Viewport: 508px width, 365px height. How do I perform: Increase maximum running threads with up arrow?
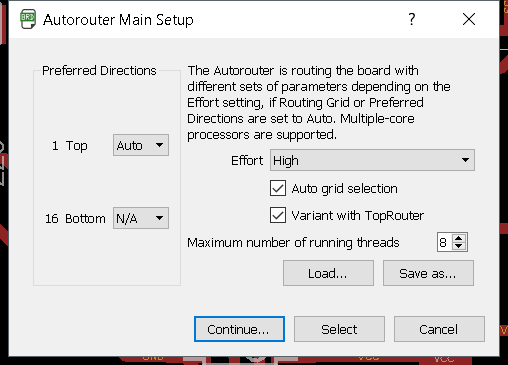(459, 238)
